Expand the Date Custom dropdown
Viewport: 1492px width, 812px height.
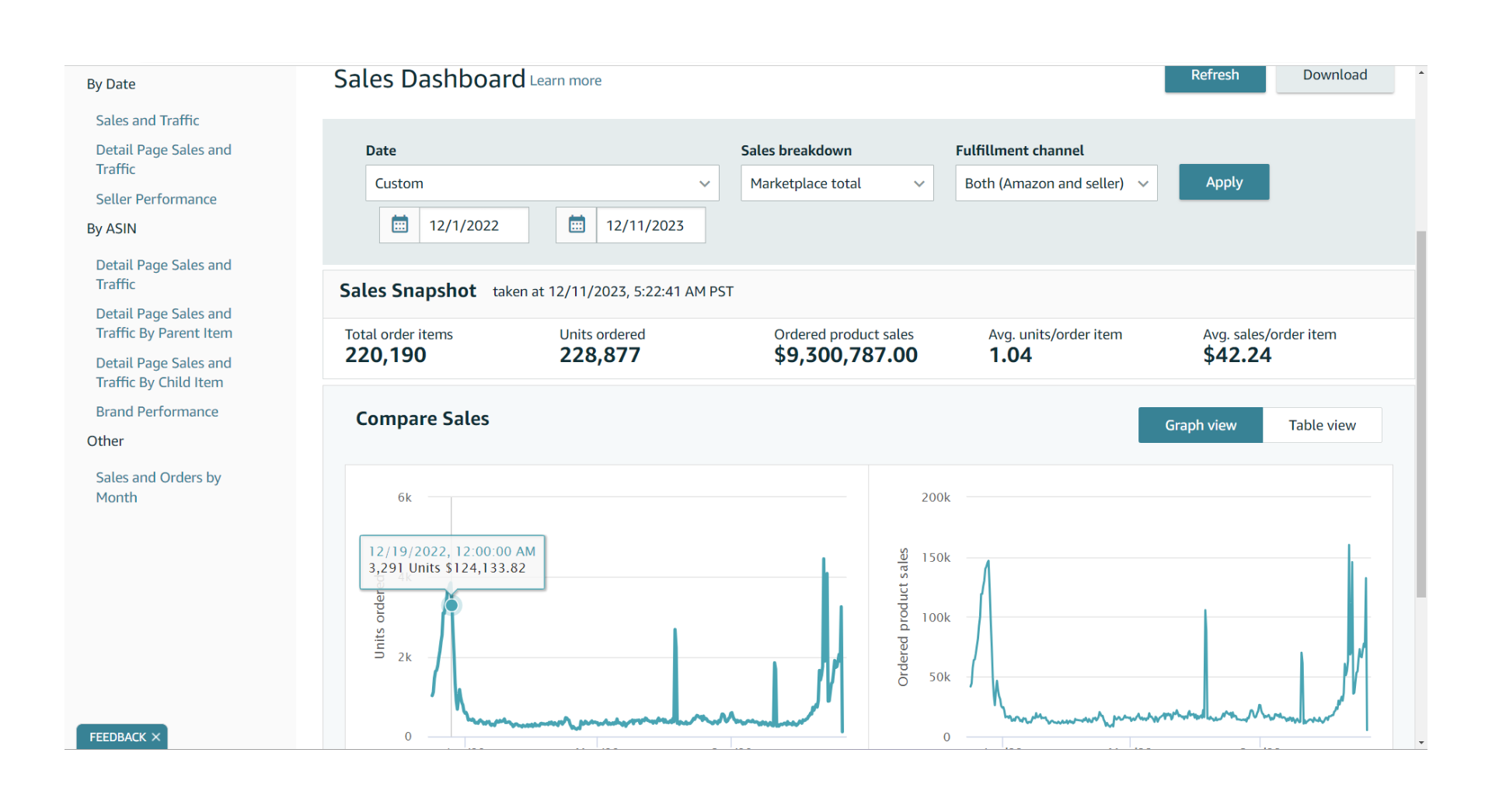(x=542, y=183)
